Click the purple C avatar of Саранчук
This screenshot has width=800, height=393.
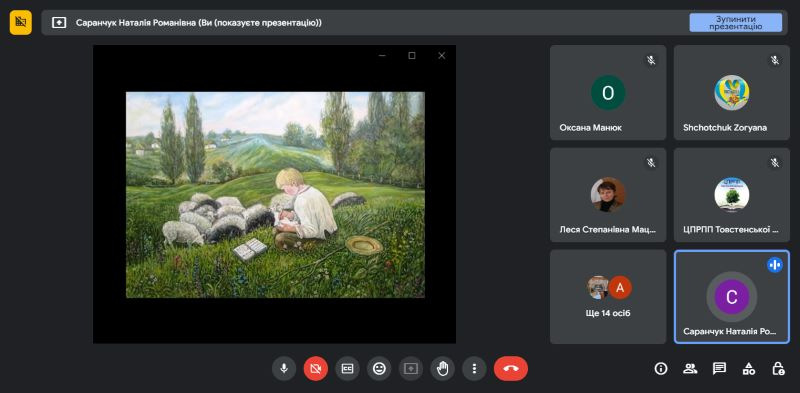click(732, 297)
